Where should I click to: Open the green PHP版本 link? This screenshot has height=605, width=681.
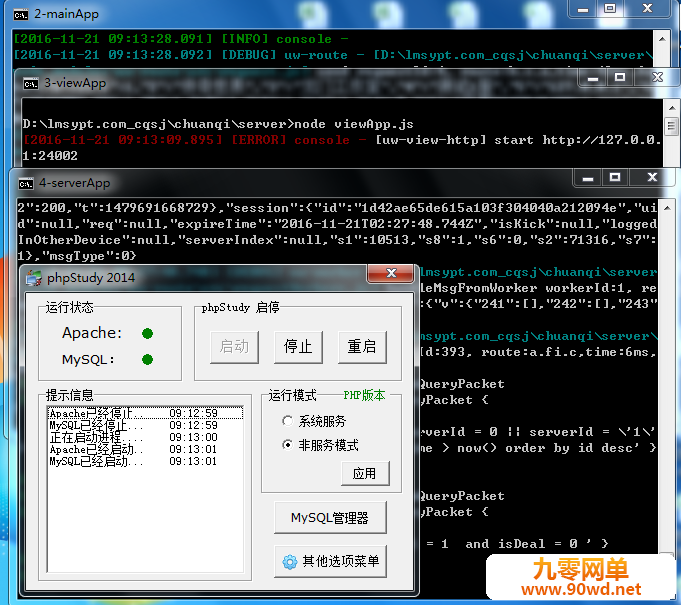pyautogui.click(x=364, y=395)
